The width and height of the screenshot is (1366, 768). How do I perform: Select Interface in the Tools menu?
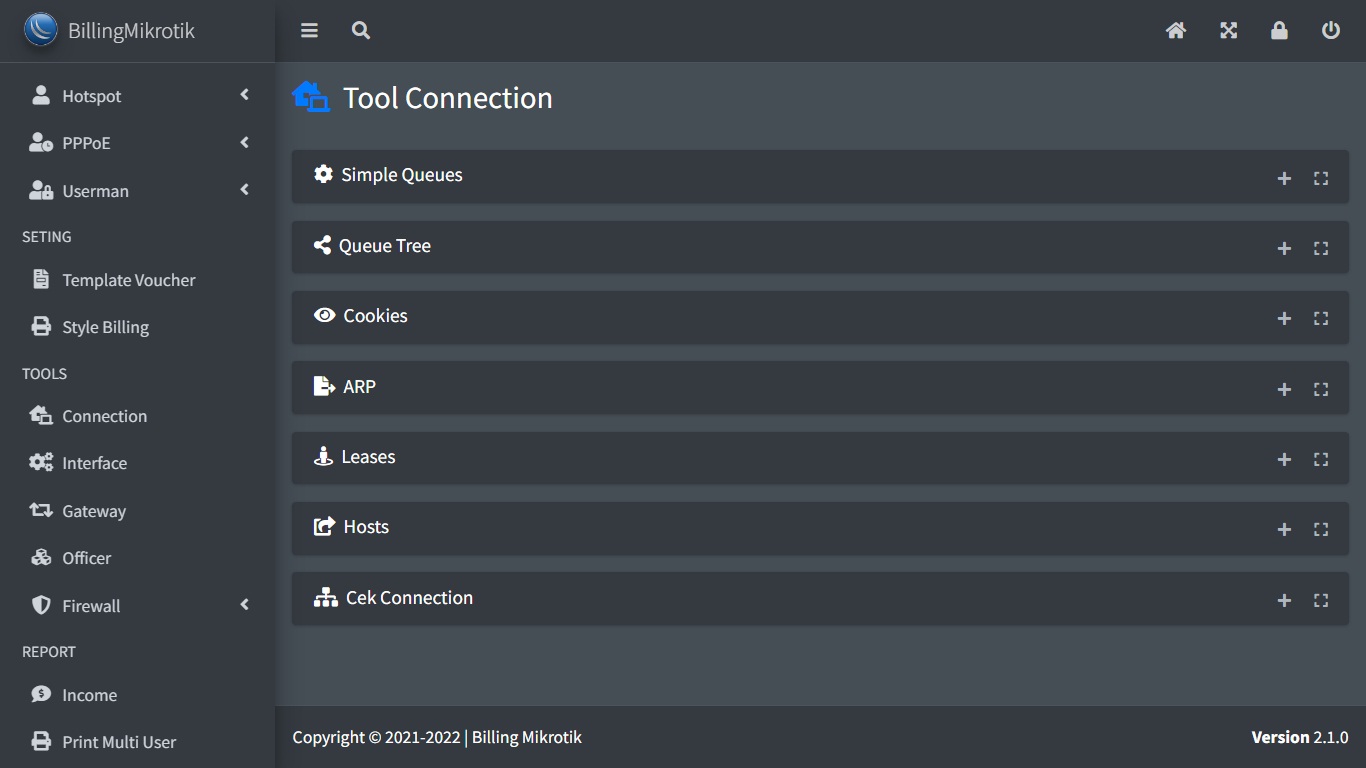pyautogui.click(x=94, y=463)
